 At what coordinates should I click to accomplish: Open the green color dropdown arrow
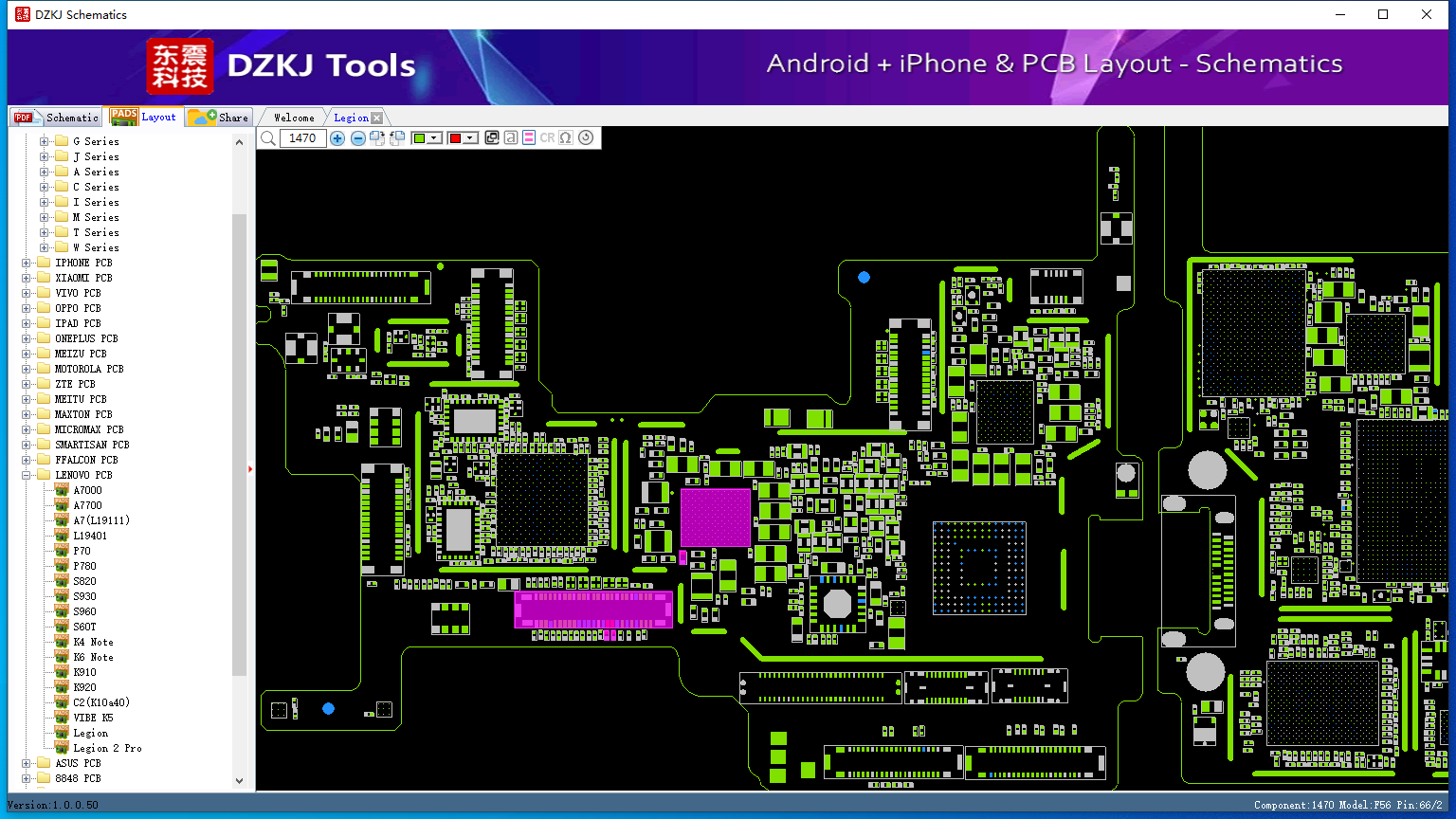[434, 138]
